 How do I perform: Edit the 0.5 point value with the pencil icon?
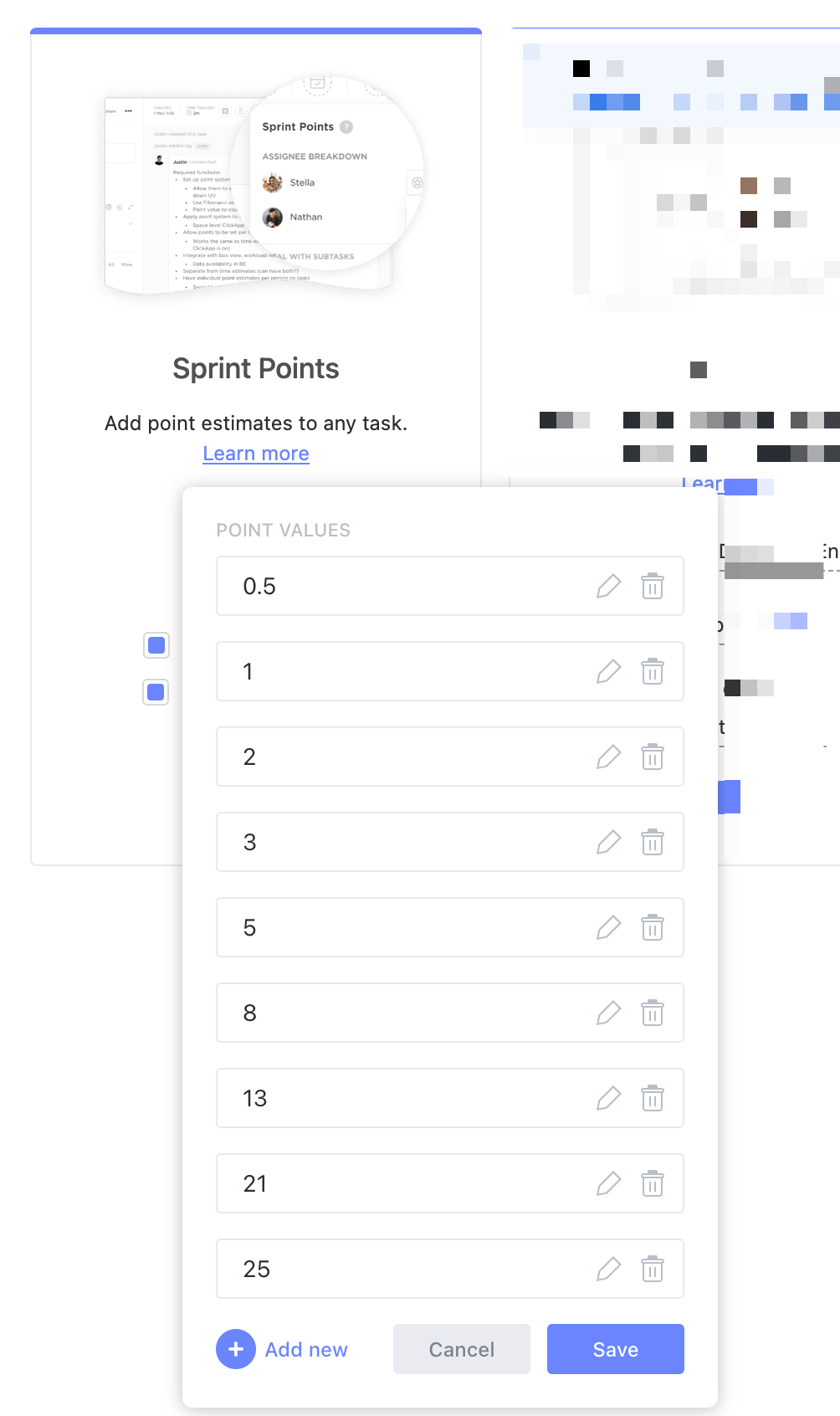(609, 586)
